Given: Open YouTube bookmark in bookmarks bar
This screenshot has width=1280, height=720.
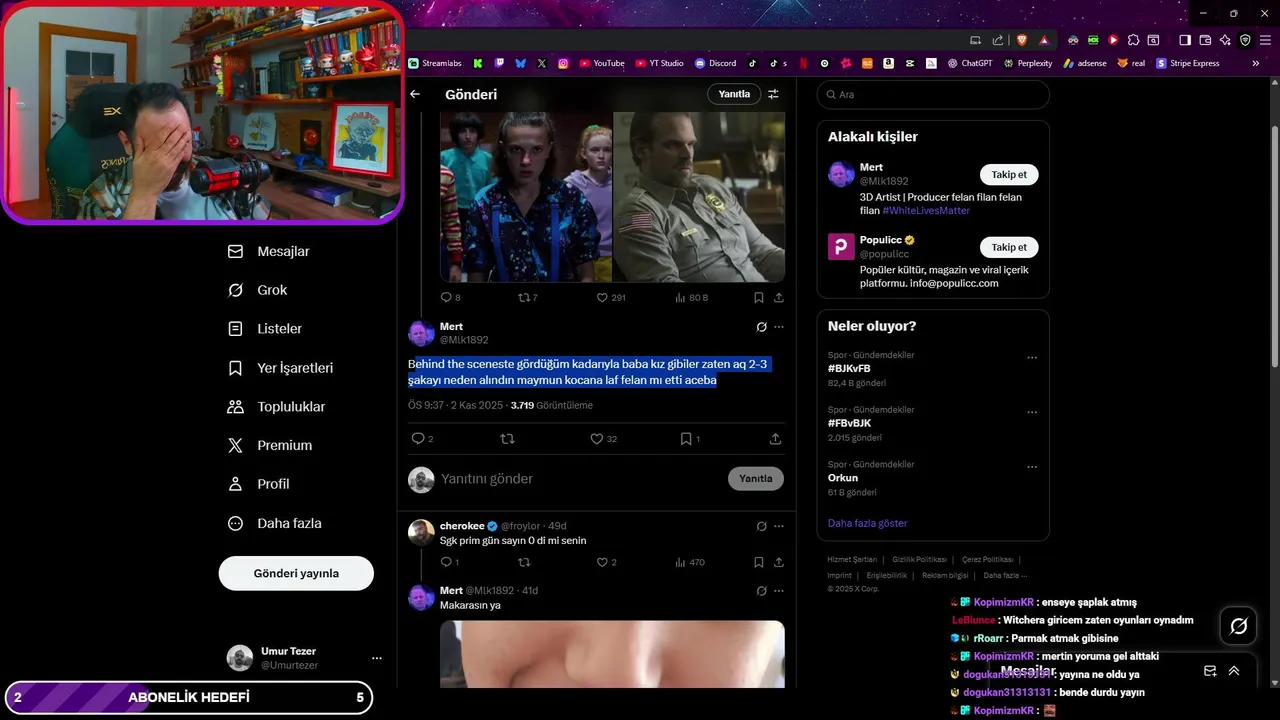Looking at the screenshot, I should coord(602,63).
